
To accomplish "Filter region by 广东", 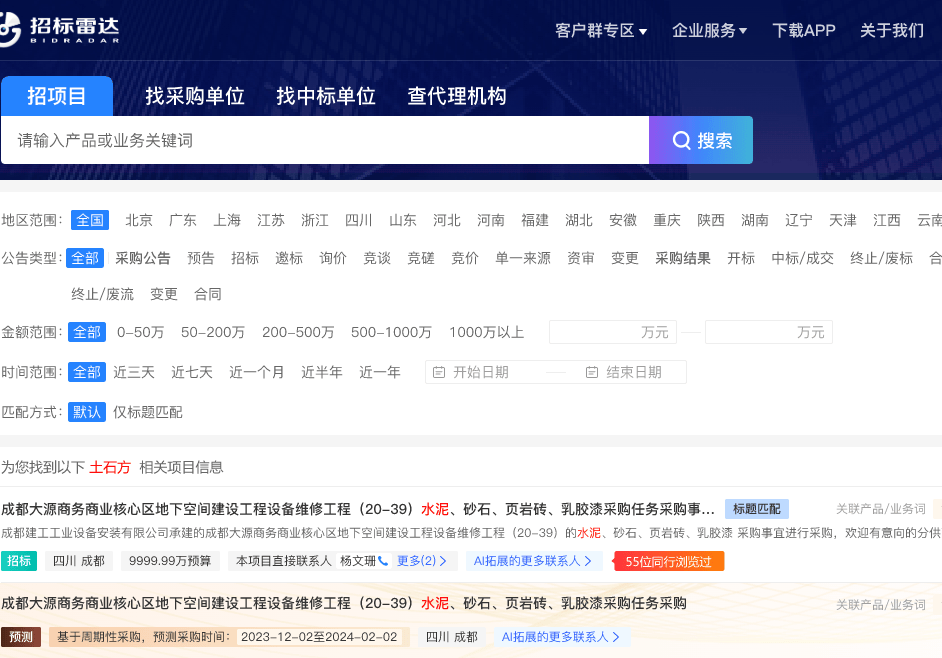I will point(183,221).
